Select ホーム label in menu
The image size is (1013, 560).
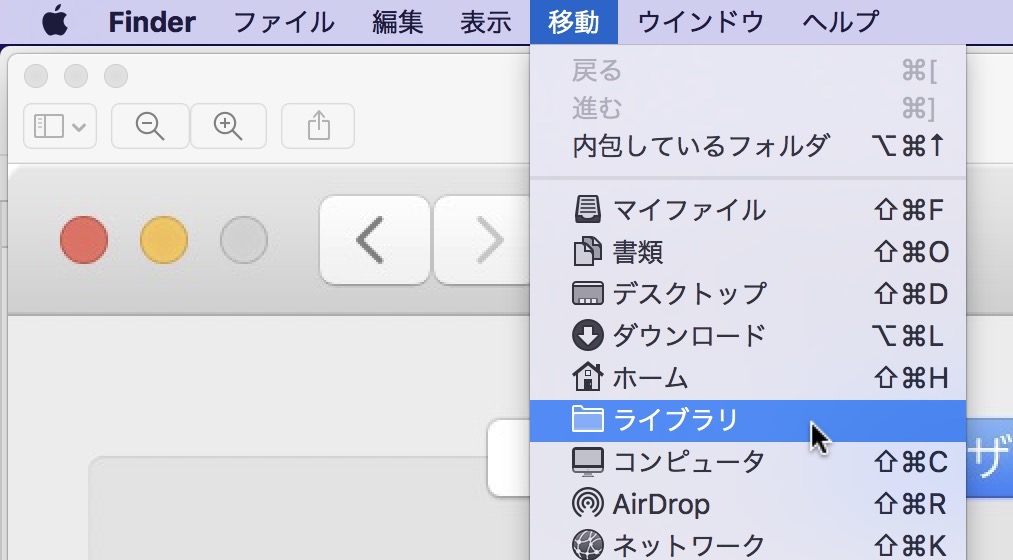point(650,377)
